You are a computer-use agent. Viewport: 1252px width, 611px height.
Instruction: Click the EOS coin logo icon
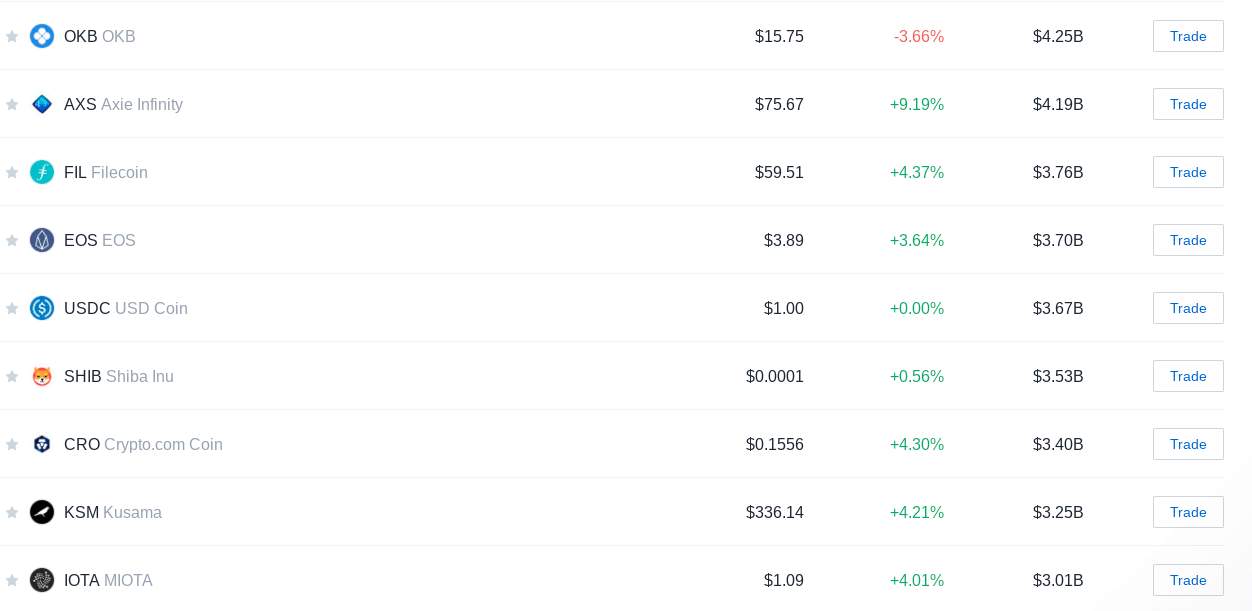pos(42,240)
